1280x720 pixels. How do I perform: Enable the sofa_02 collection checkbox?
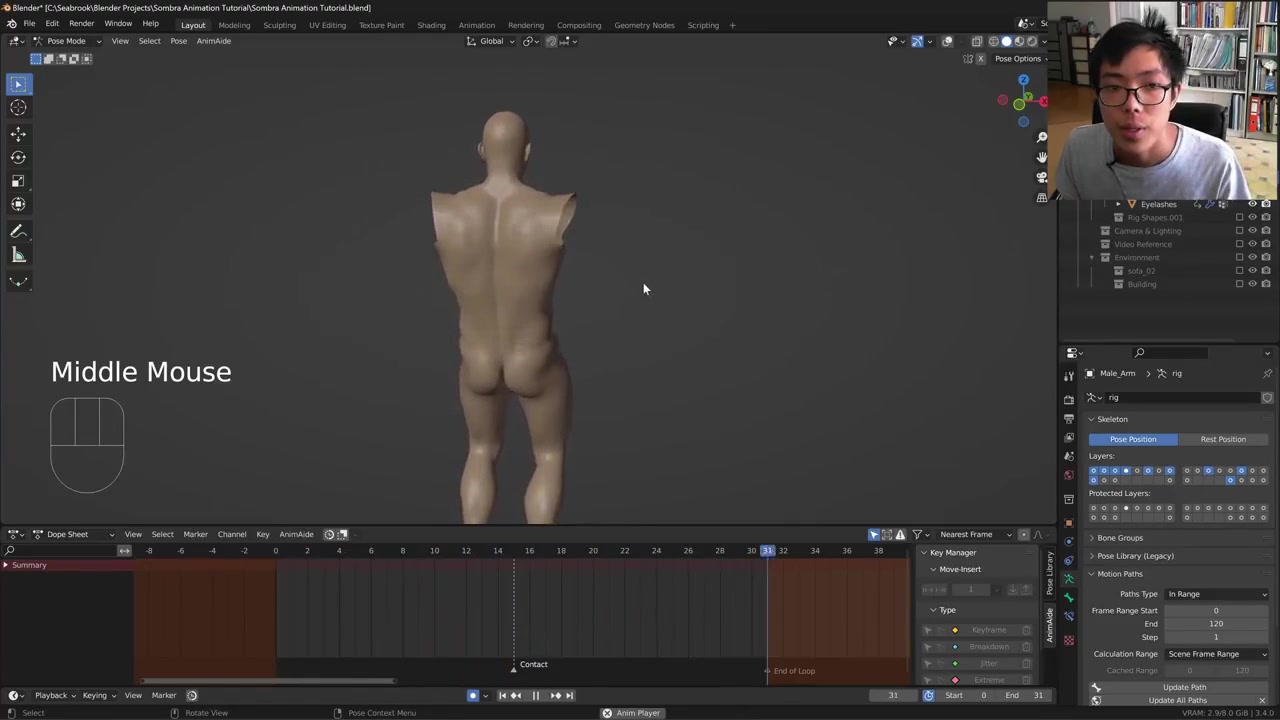1239,271
